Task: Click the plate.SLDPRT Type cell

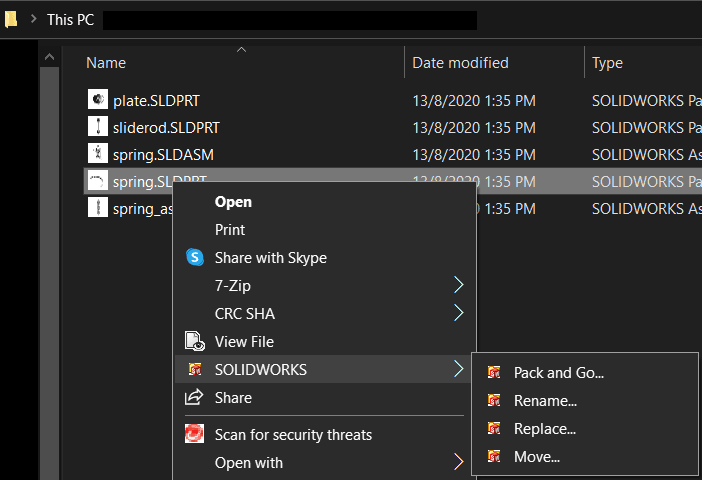Action: (x=646, y=101)
